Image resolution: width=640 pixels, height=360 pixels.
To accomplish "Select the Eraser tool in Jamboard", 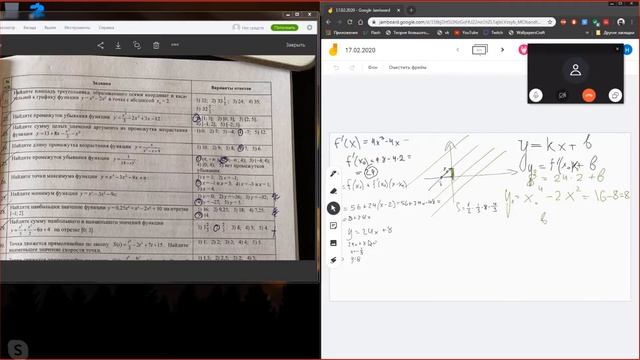I will 333,191.
